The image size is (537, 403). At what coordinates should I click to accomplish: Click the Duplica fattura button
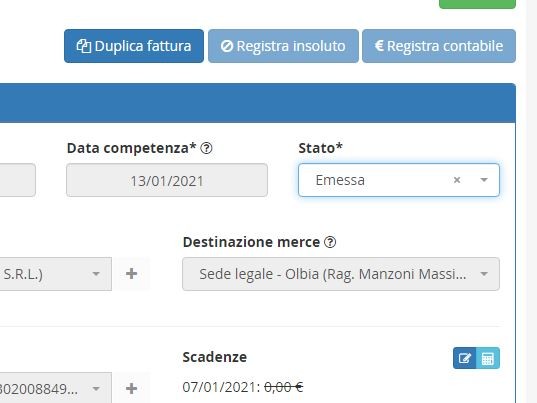click(134, 46)
